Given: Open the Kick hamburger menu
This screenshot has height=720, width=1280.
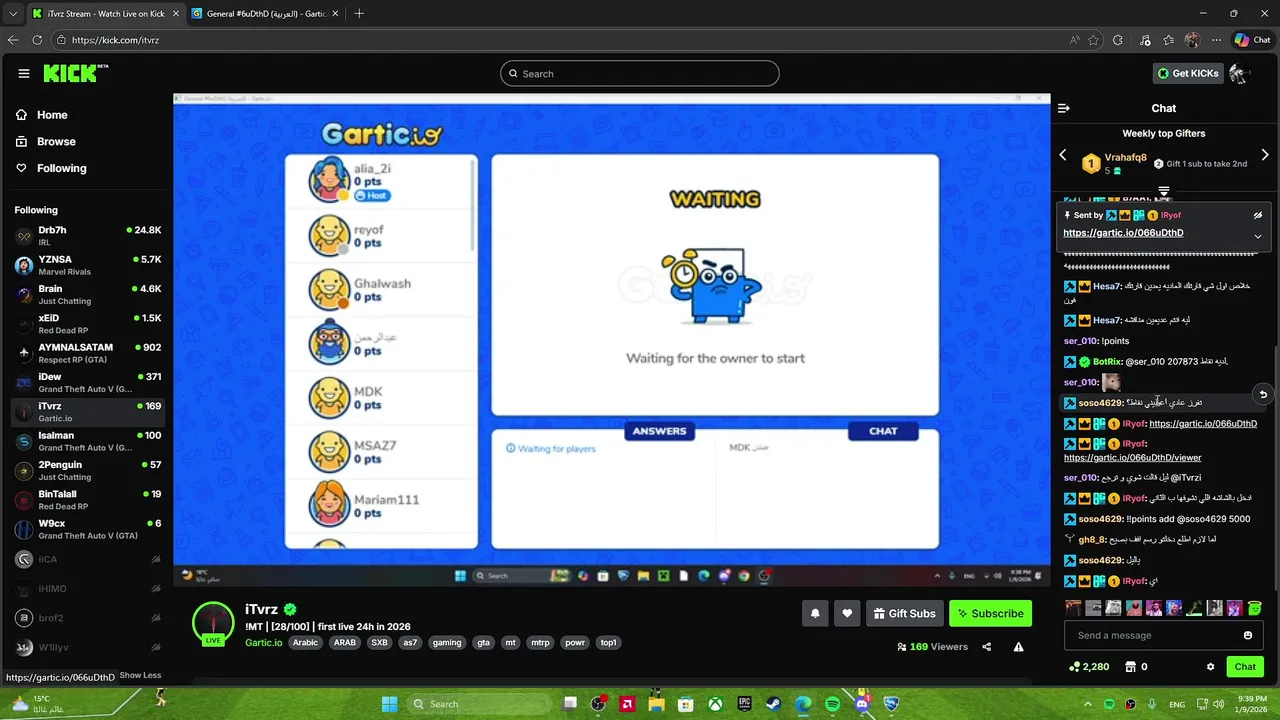Looking at the screenshot, I should point(24,73).
